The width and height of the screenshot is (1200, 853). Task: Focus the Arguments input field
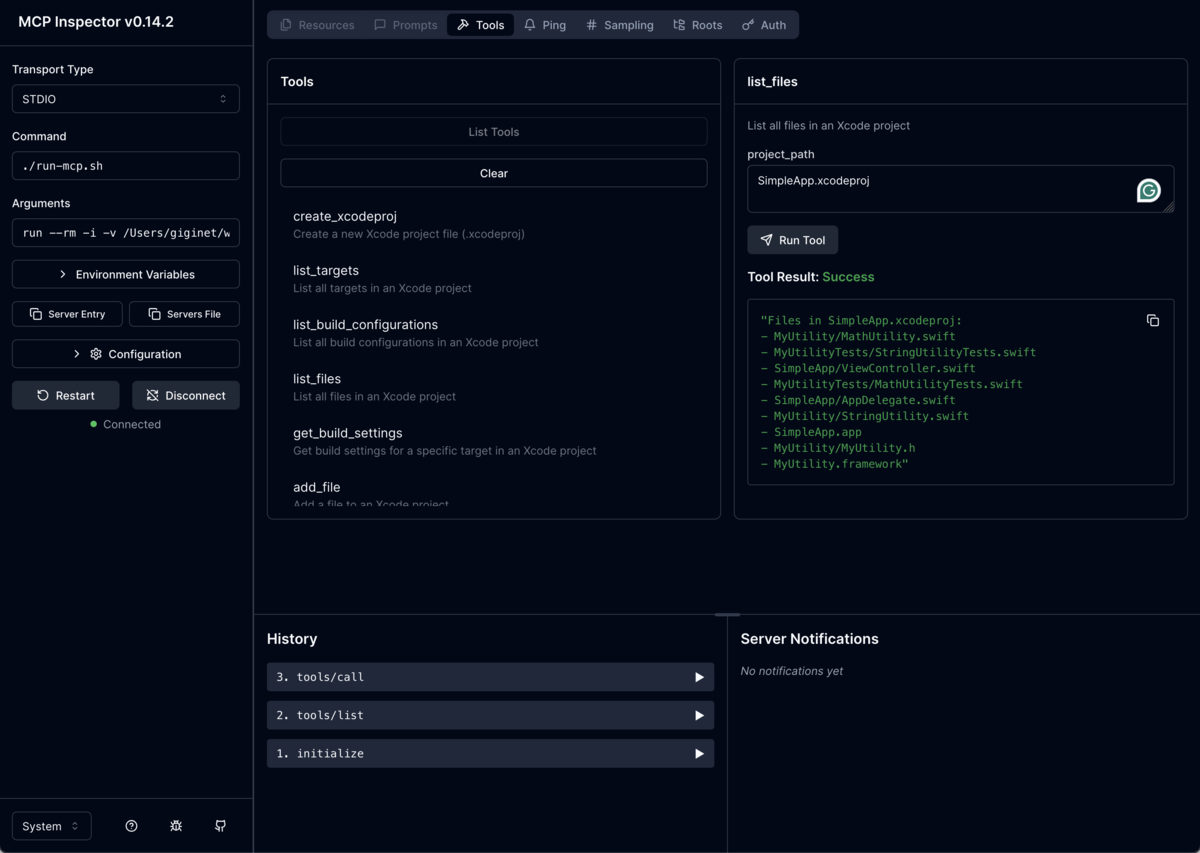tap(126, 233)
